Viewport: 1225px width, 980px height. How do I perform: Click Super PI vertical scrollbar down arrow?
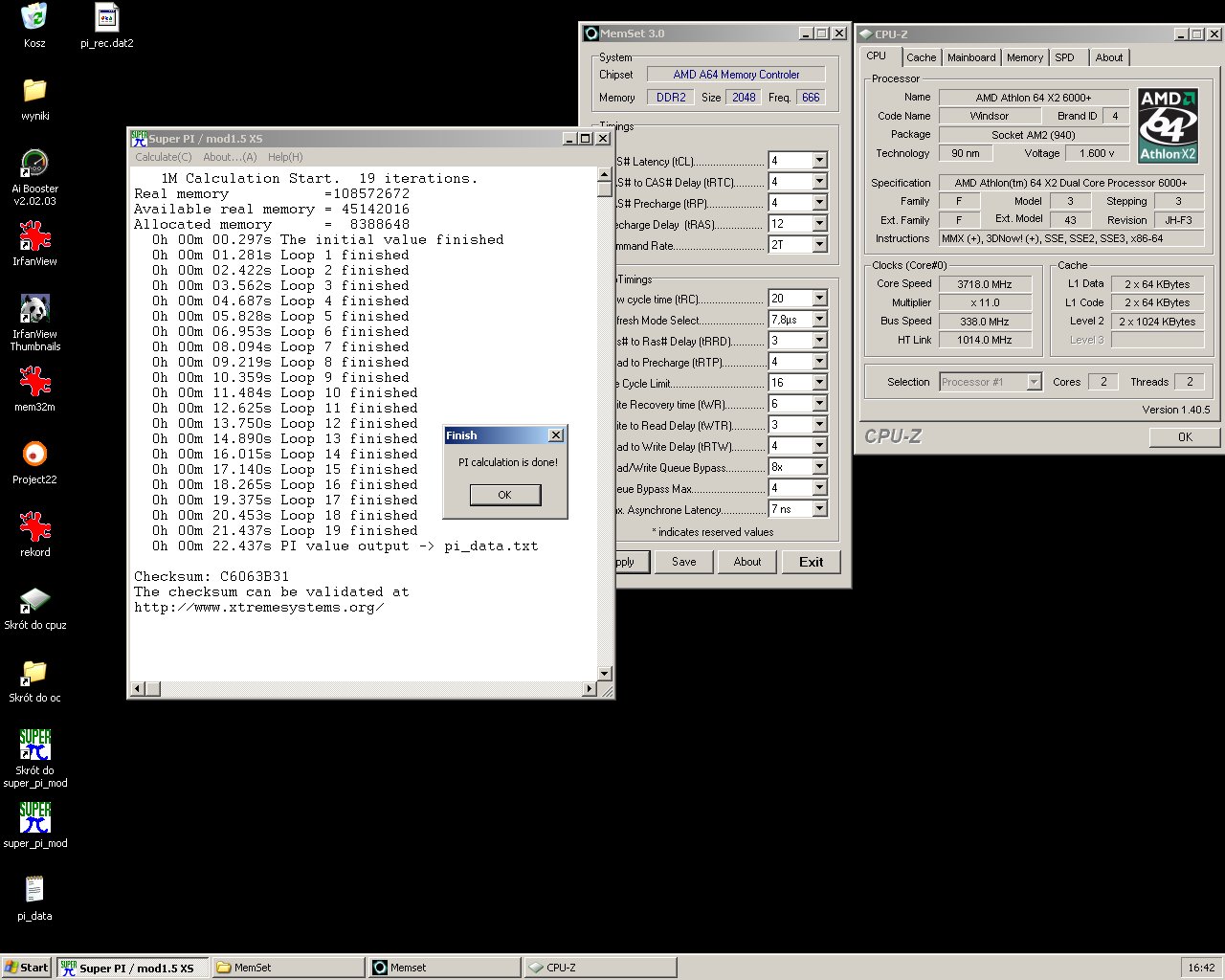pos(604,674)
